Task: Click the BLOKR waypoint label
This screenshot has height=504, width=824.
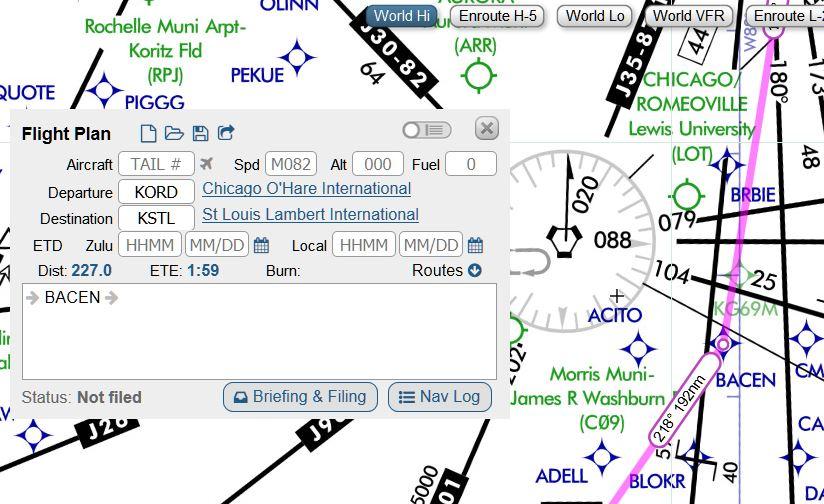Action: coord(657,481)
